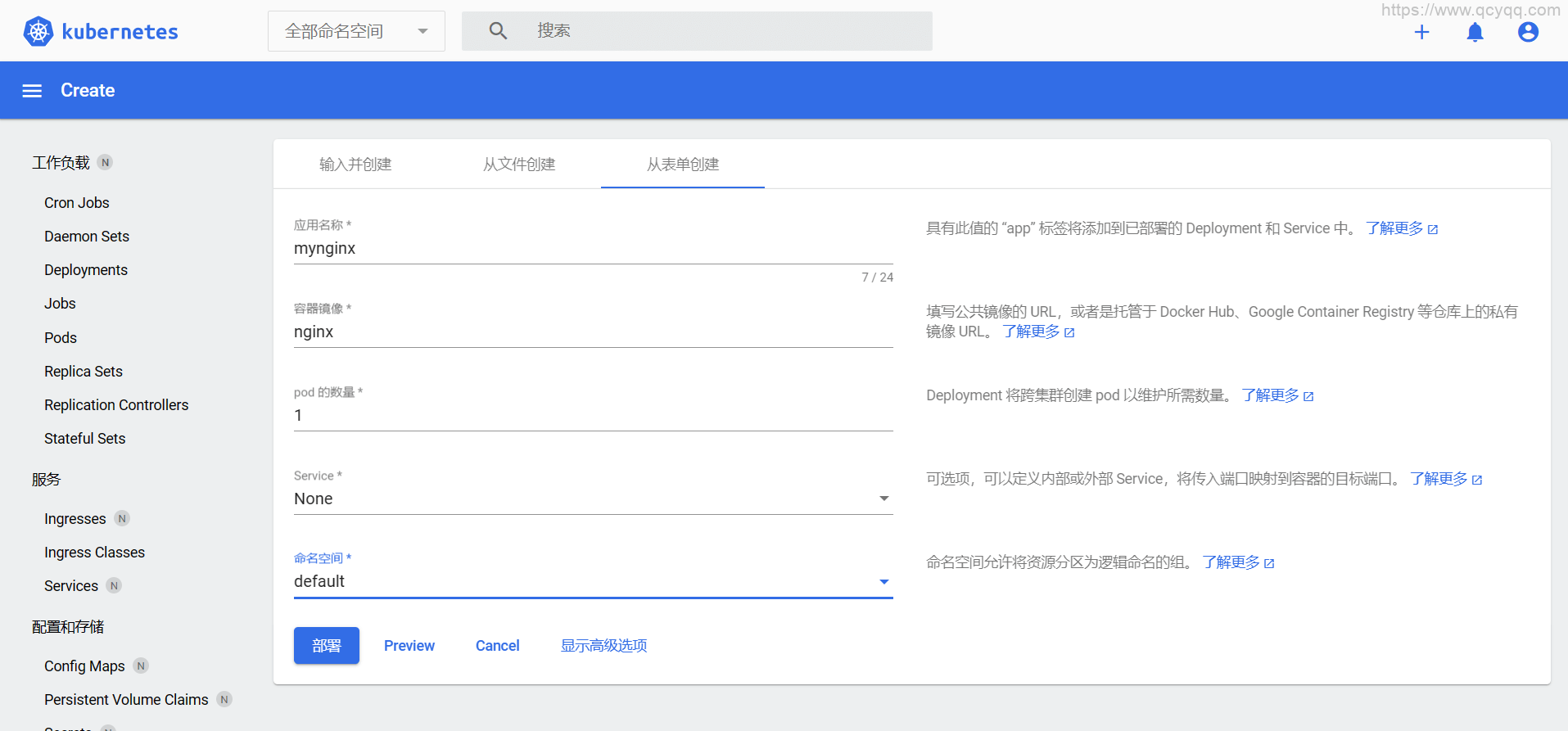Image resolution: width=1568 pixels, height=731 pixels.
Task: Open the notifications bell
Action: (x=1475, y=32)
